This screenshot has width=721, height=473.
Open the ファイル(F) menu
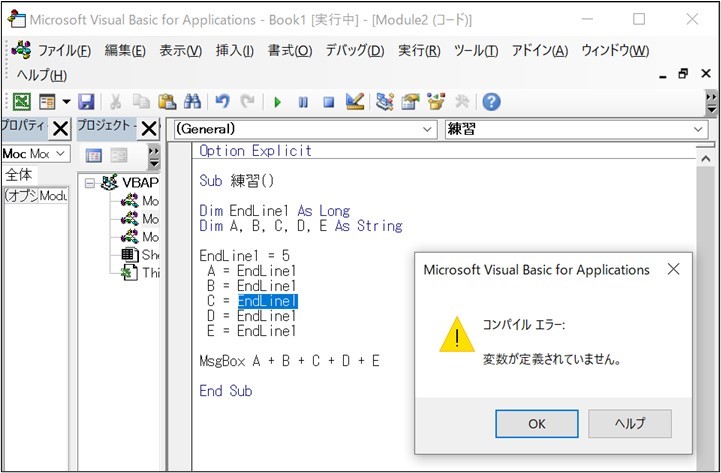[x=64, y=50]
